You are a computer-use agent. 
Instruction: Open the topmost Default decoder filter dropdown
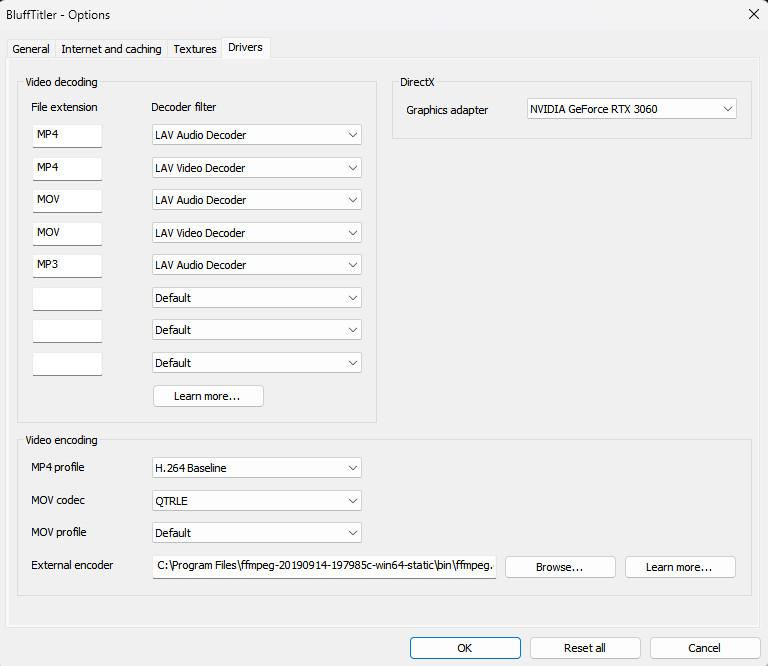click(x=257, y=298)
